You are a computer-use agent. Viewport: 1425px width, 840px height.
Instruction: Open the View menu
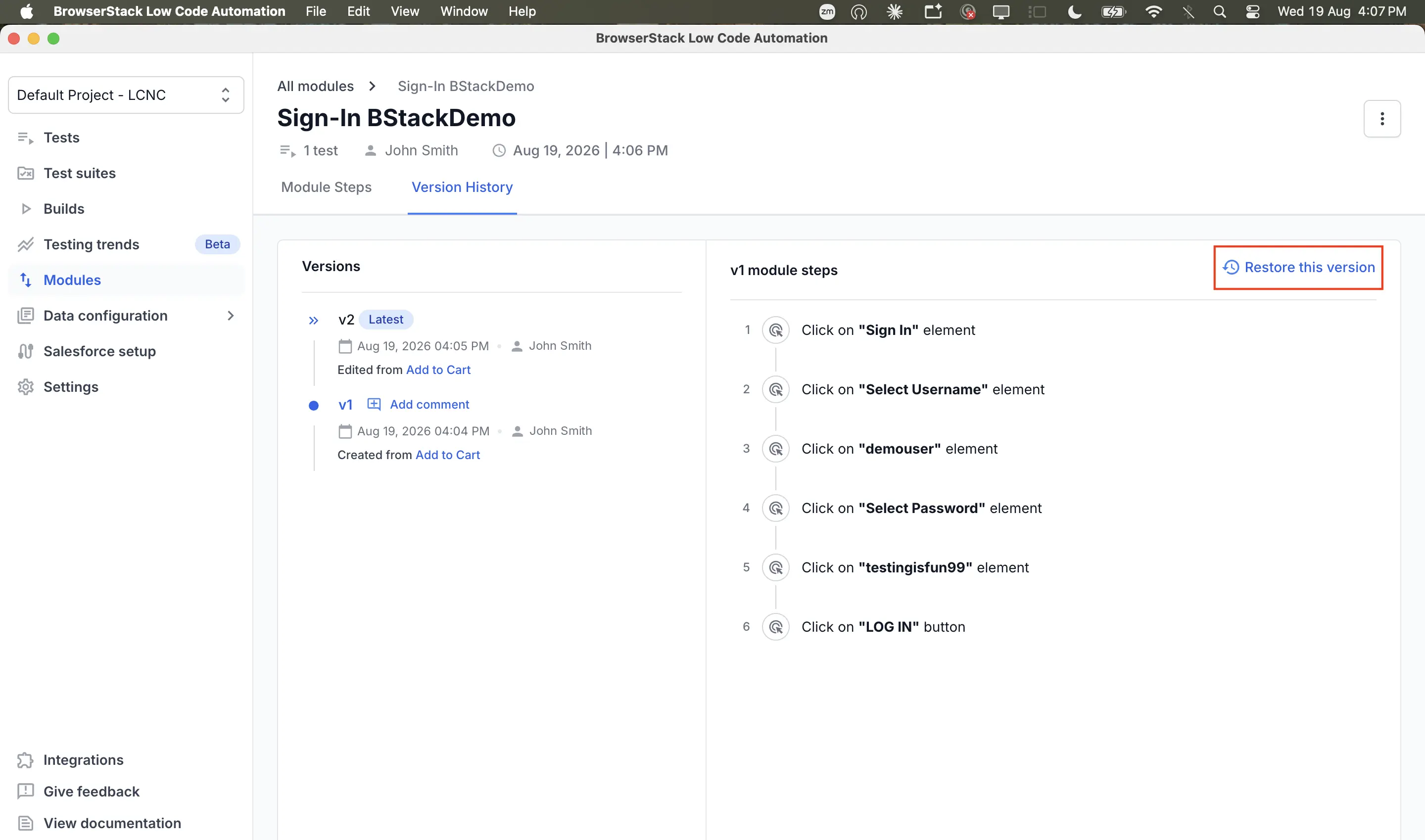pyautogui.click(x=405, y=11)
